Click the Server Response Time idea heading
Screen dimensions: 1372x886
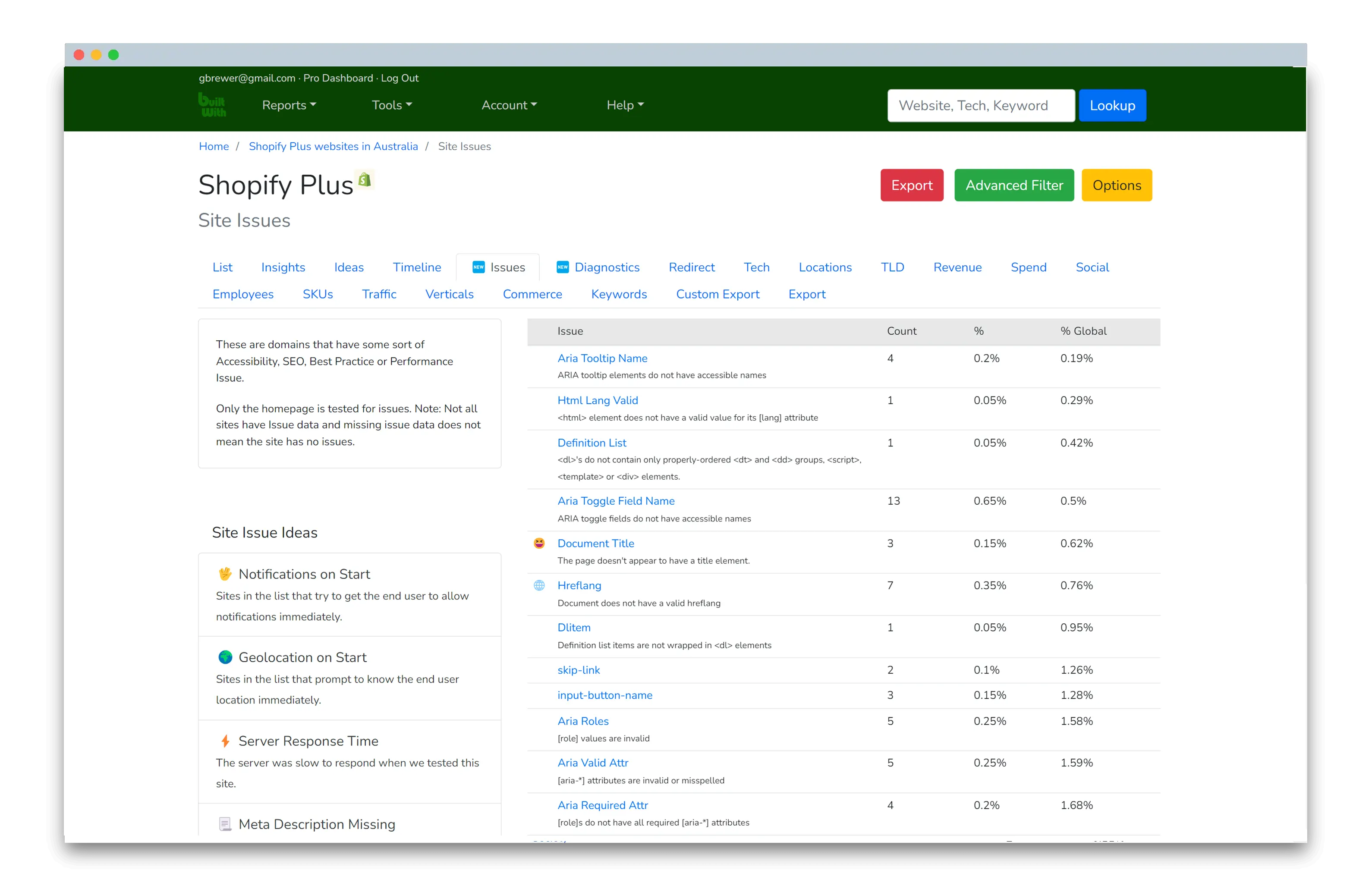[x=308, y=741]
